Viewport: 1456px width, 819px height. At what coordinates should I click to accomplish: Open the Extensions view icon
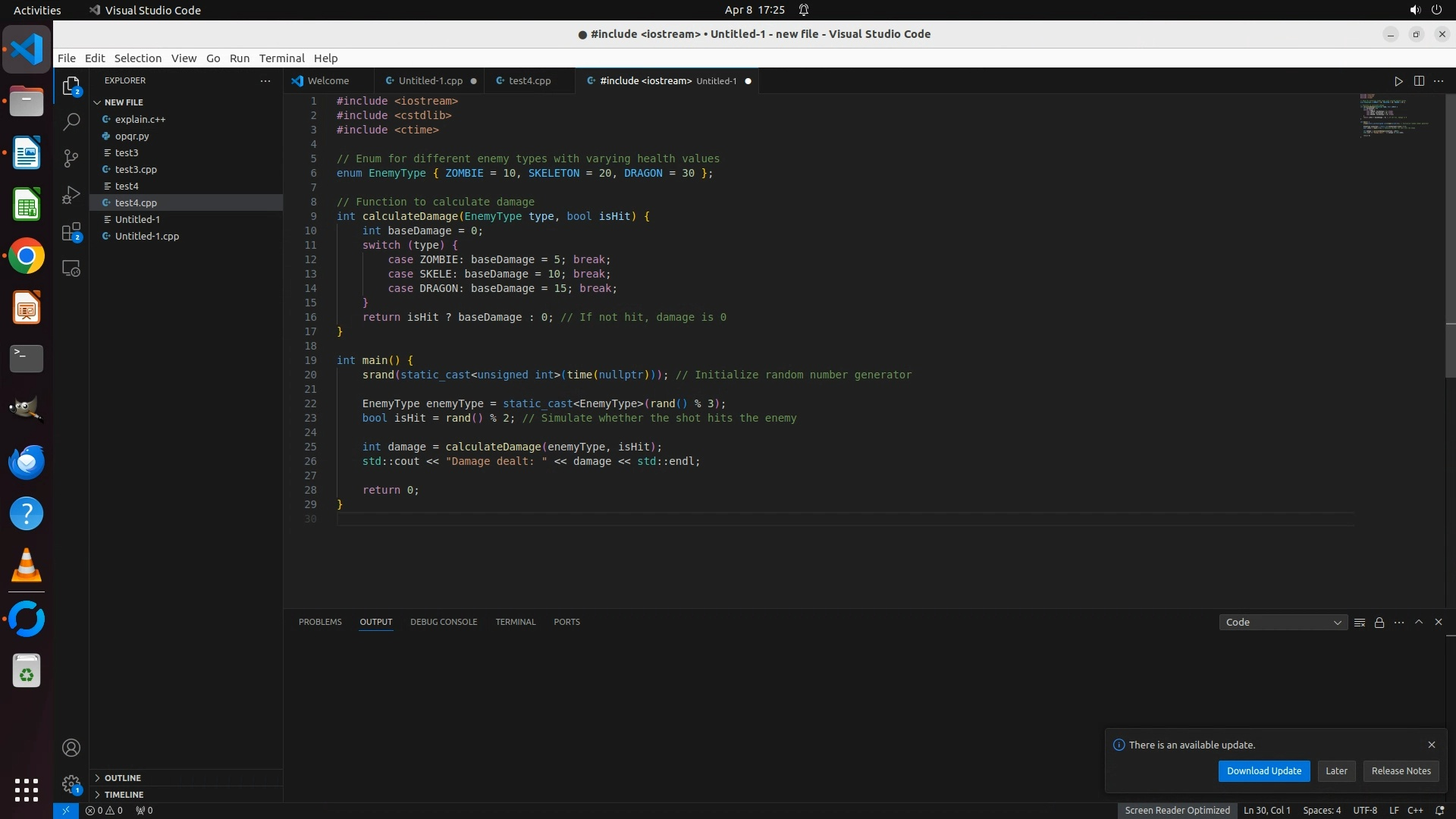point(71,232)
